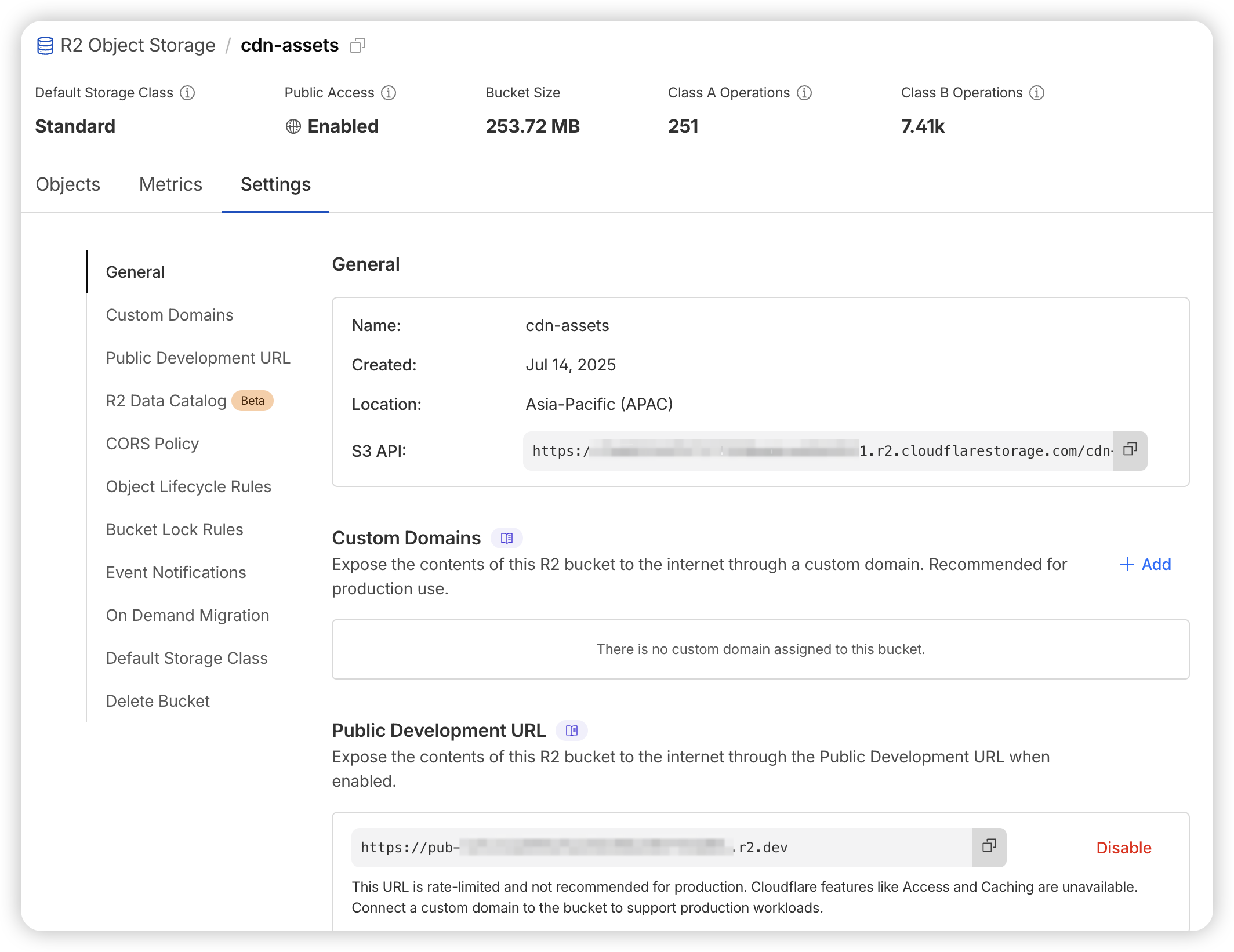Open the Public Development URL documentation icon

click(571, 731)
